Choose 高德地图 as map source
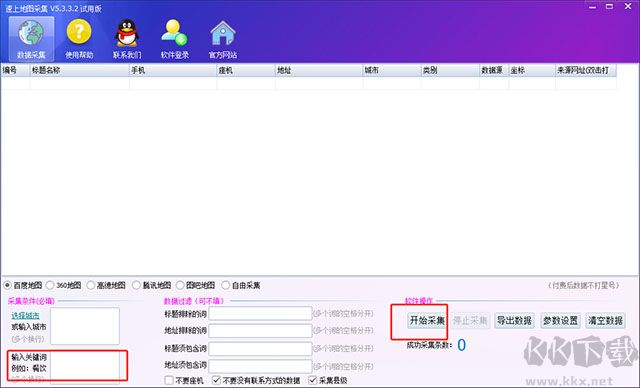This screenshot has height=388, width=640. coord(91,285)
